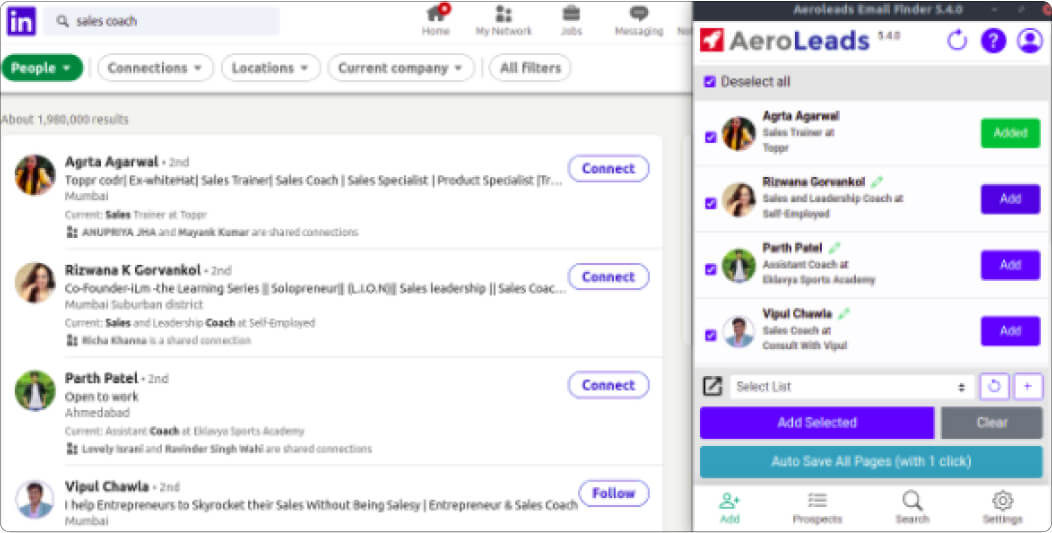Open the Current company filter dropdown
This screenshot has height=533, width=1052.
[401, 68]
